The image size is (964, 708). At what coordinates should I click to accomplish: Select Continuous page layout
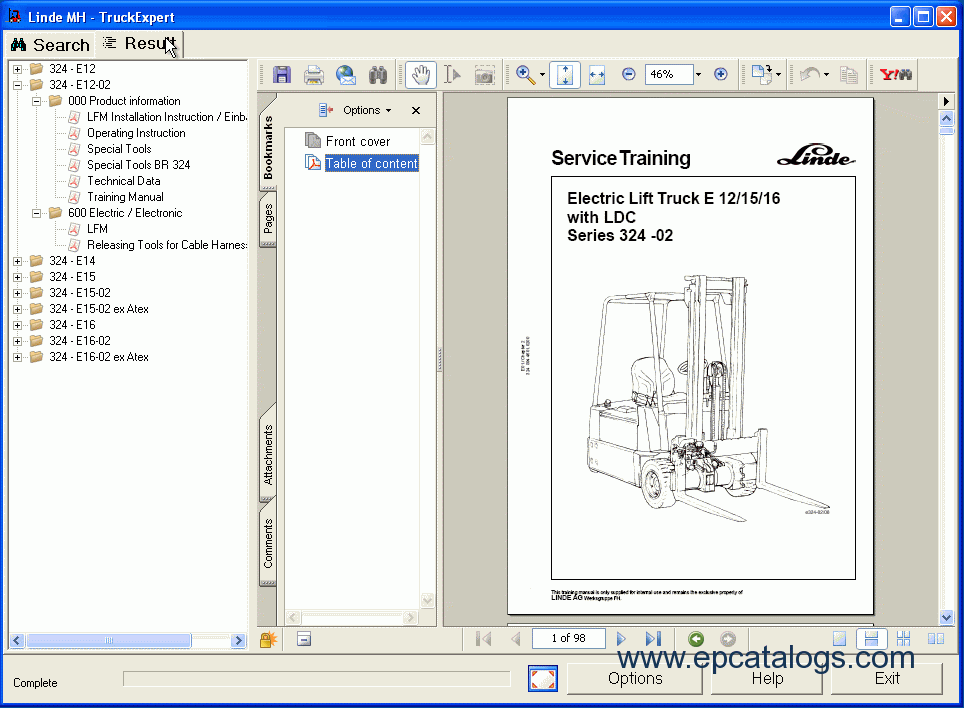pos(871,639)
